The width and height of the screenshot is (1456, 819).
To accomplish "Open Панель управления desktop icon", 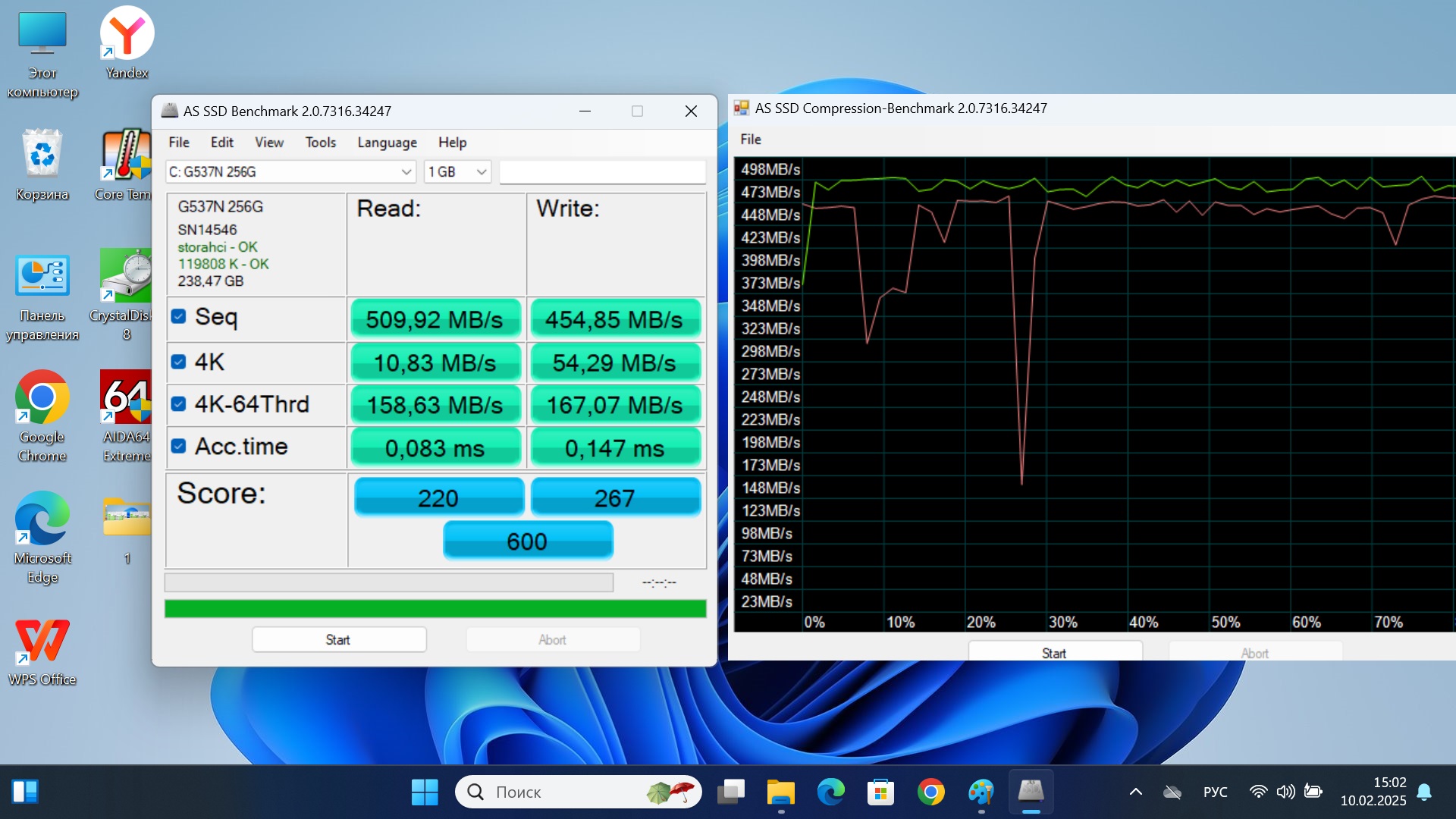I will coord(42,297).
